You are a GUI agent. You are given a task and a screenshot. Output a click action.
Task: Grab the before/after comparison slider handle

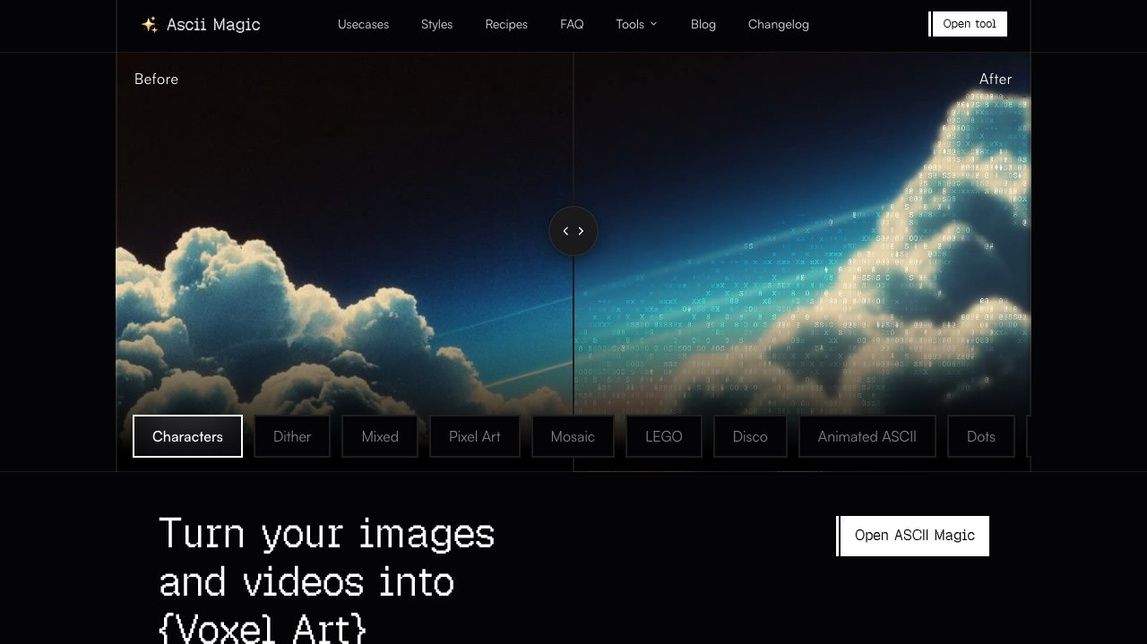pyautogui.click(x=574, y=231)
